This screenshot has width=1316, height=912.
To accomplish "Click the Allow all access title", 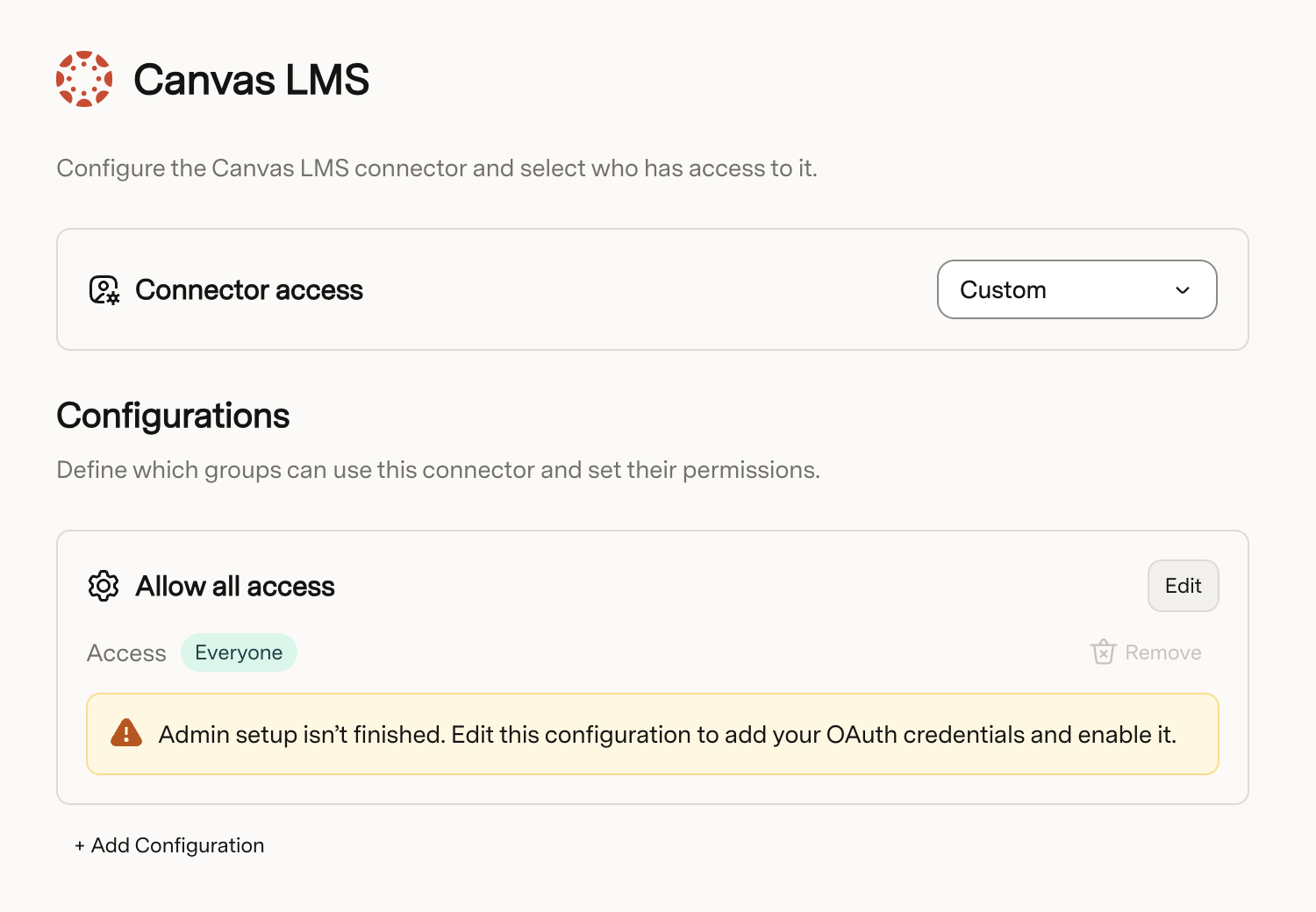I will coord(235,586).
